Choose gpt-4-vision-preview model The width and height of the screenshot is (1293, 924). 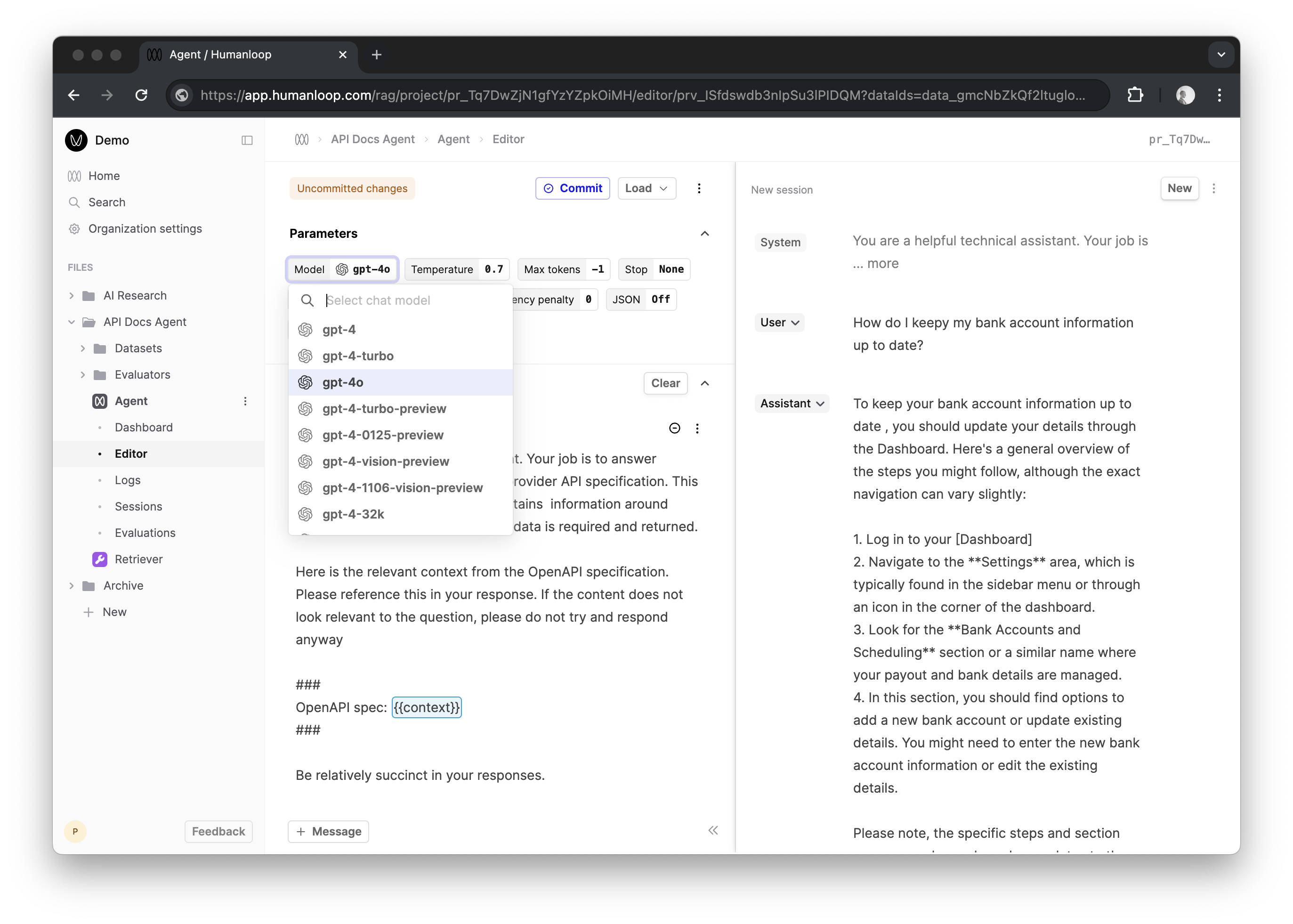point(400,462)
